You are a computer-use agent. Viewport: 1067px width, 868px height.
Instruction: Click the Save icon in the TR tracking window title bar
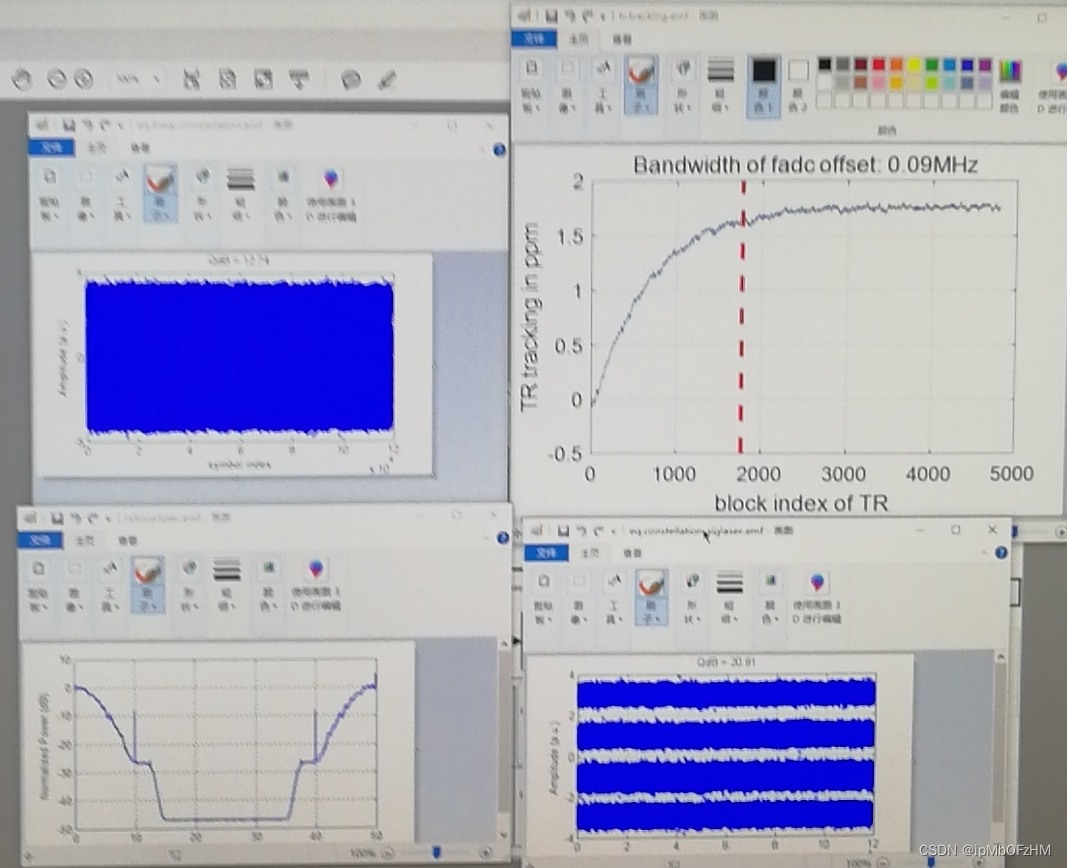551,15
